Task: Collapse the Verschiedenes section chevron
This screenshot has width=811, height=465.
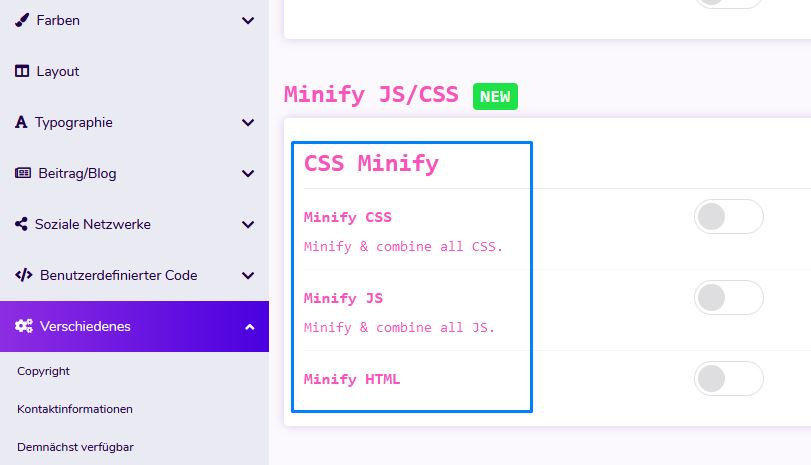Action: coord(249,327)
